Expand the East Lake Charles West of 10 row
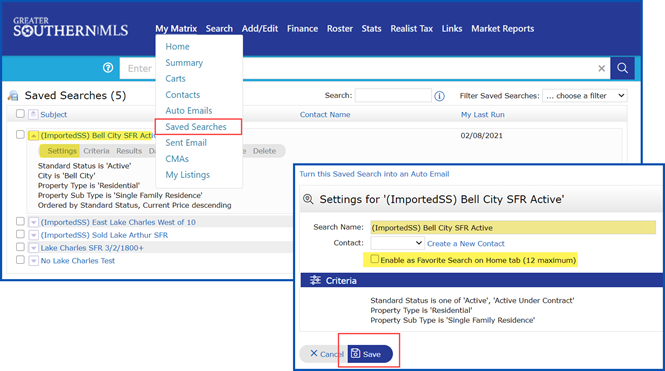Viewport: 665px width, 371px height. [x=34, y=222]
